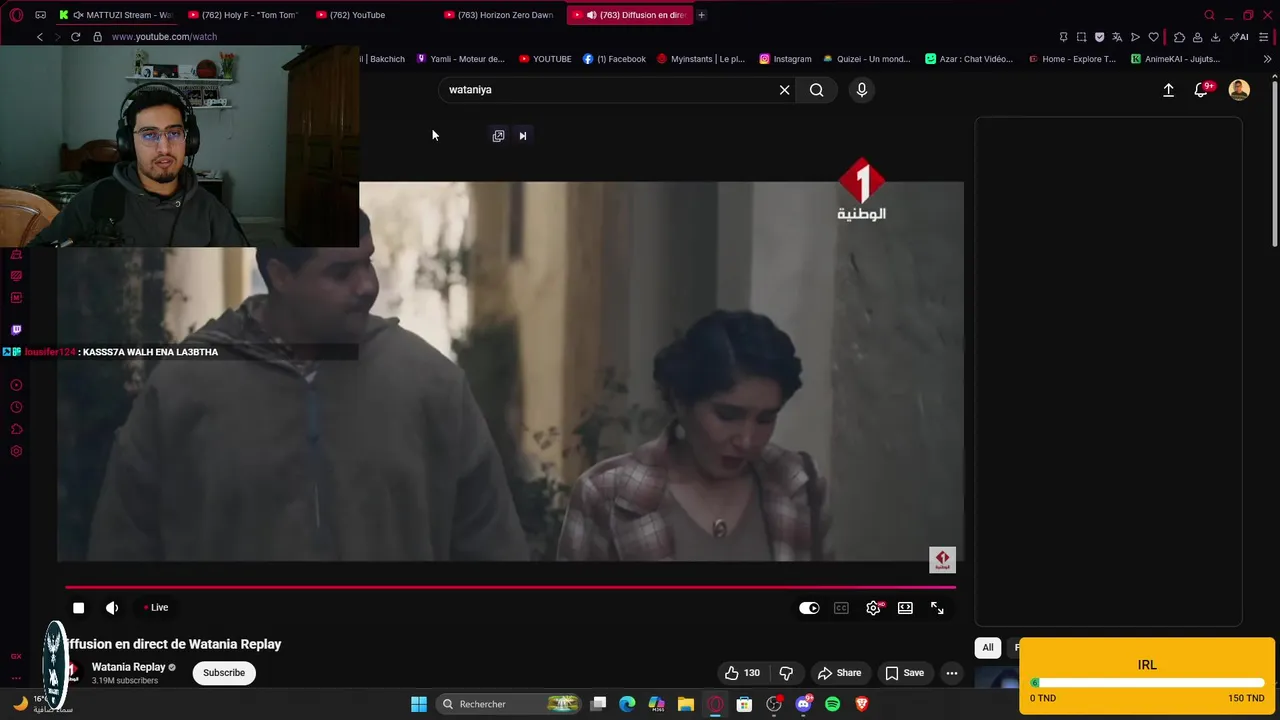The image size is (1280, 720).
Task: Expand hidden bookmarks chevron
Action: 1267,59
